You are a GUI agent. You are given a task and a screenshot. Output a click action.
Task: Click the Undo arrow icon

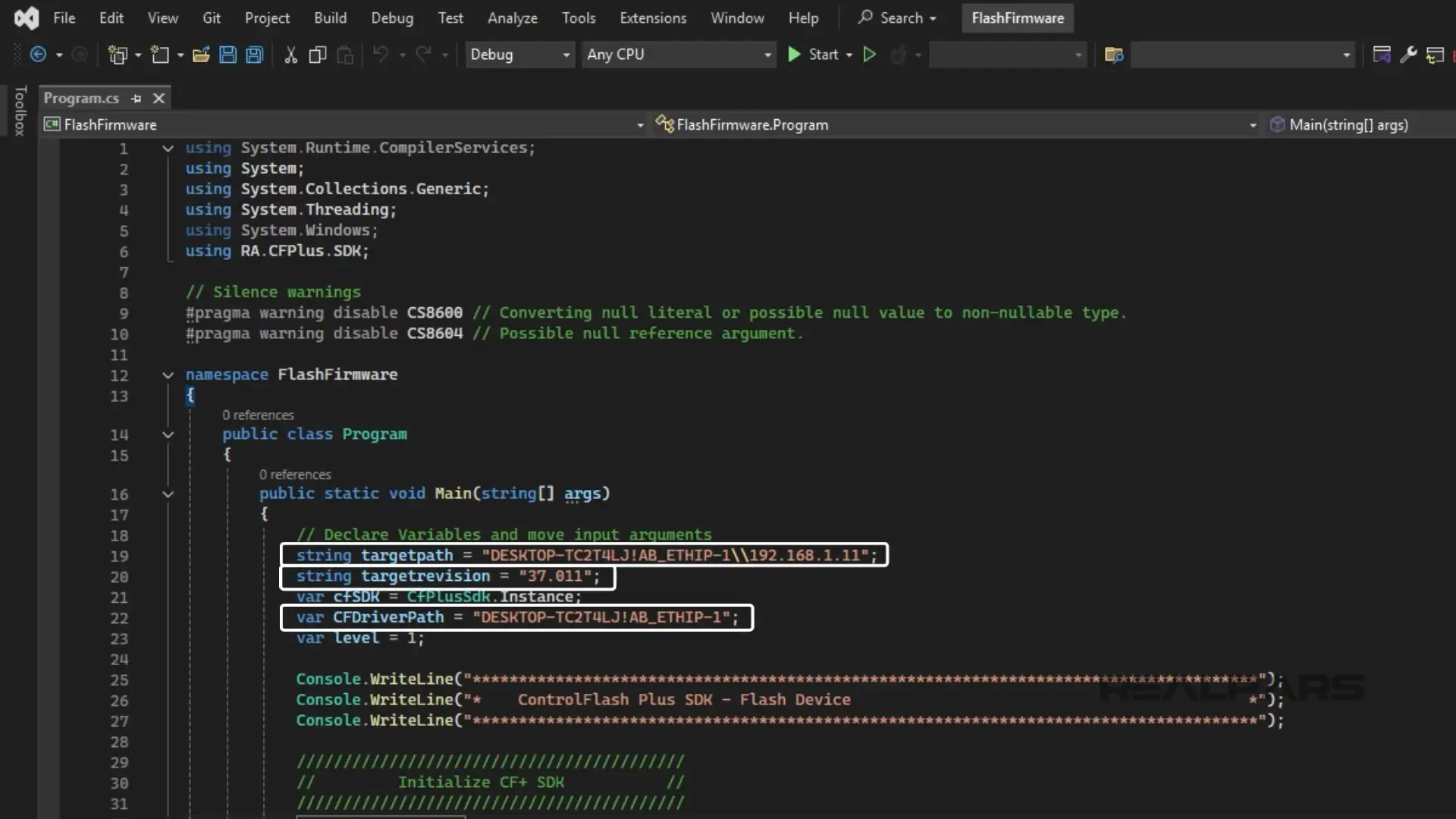(x=381, y=55)
